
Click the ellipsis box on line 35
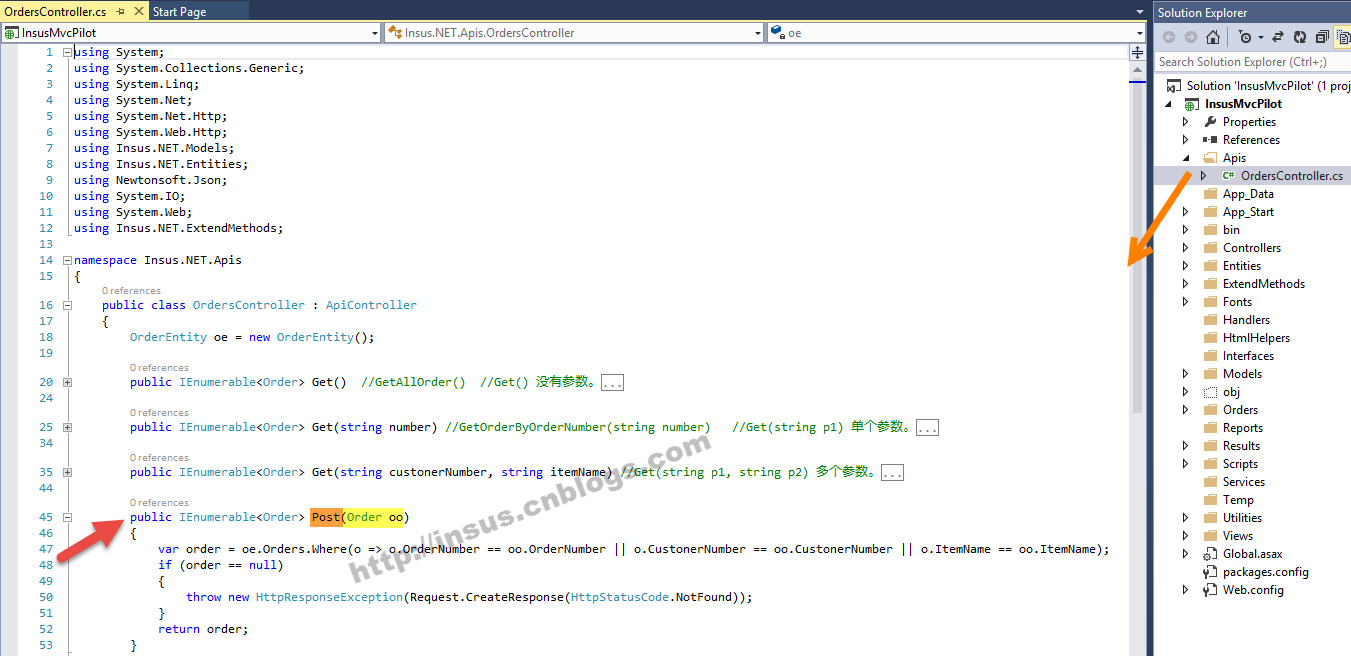[x=892, y=473]
